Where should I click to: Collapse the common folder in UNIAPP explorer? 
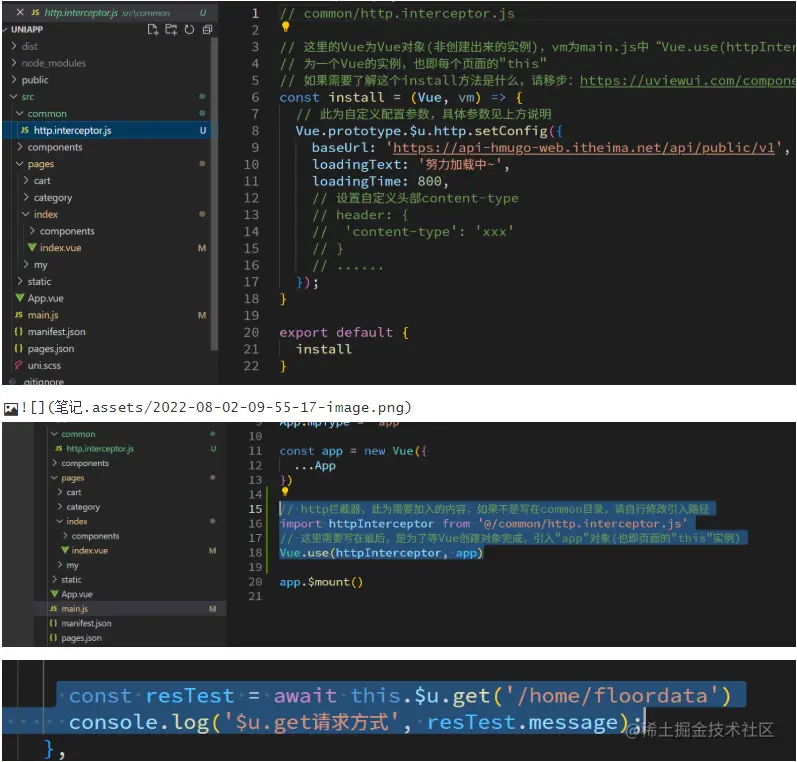coord(20,113)
